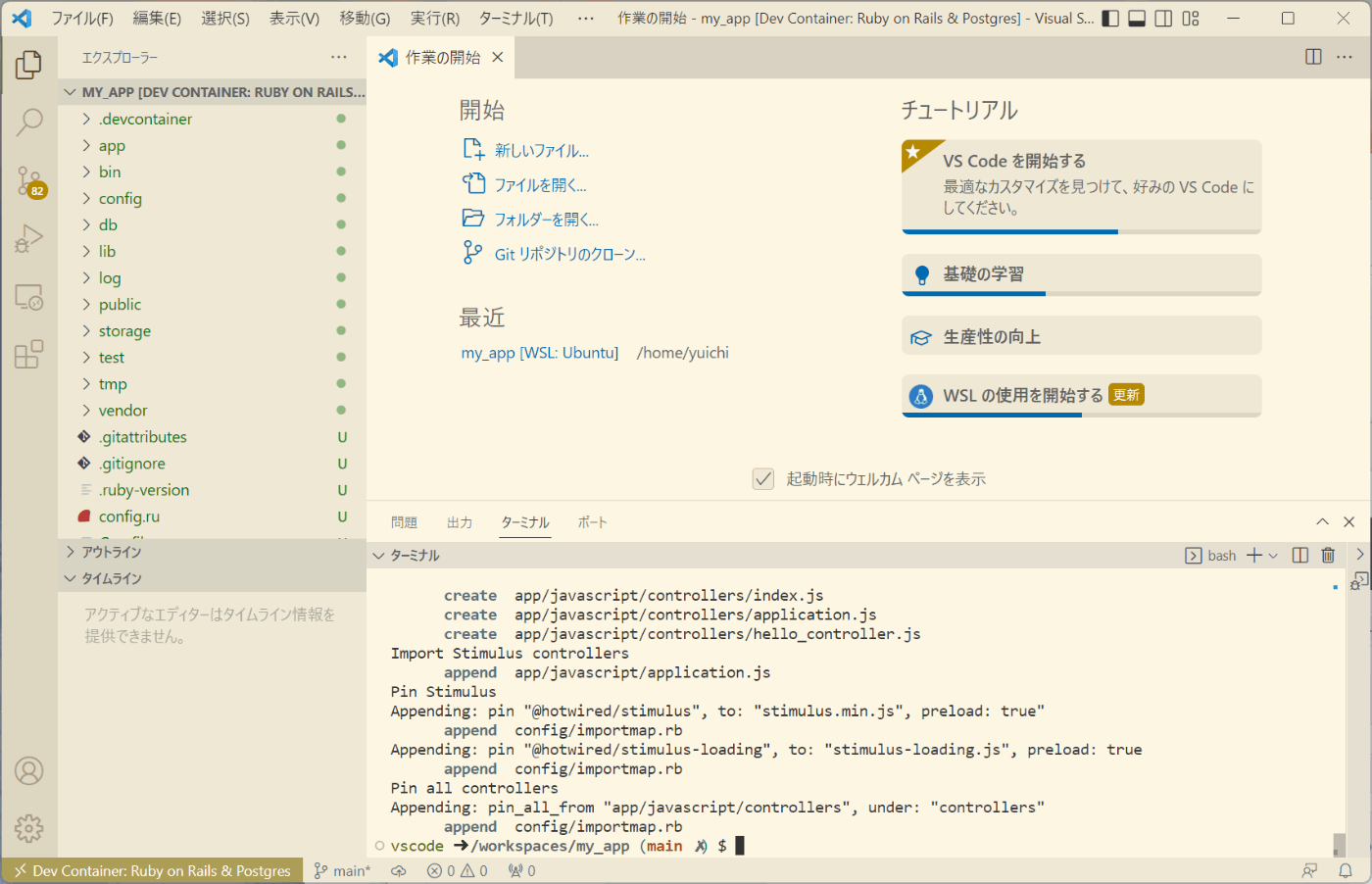Image resolution: width=1372 pixels, height=884 pixels.
Task: Close the welcome page tab
Action: click(x=498, y=57)
